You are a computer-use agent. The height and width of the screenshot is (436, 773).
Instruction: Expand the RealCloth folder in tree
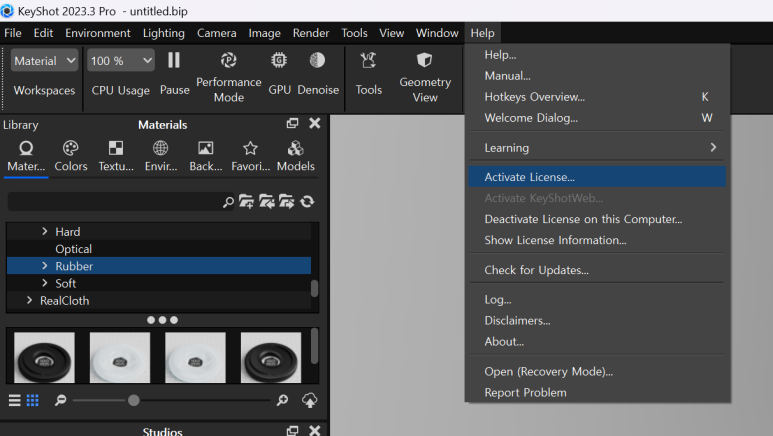click(x=29, y=300)
